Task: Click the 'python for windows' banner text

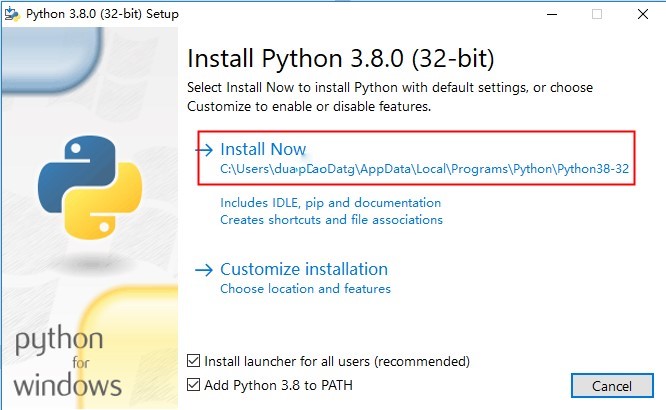Action: (68, 361)
